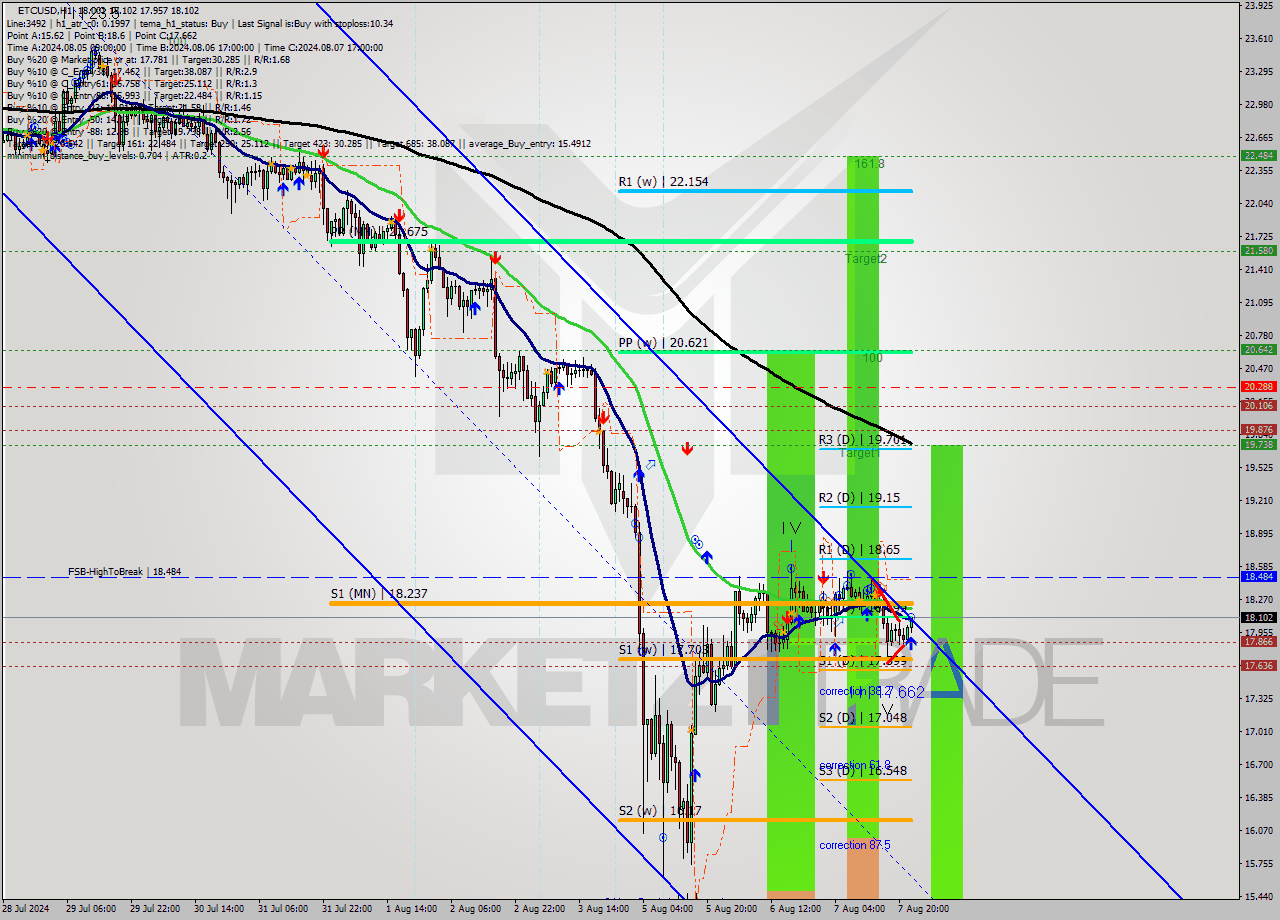This screenshot has height=920, width=1280.
Task: Click the S1 (MN) | 18.237 support label
Action: click(379, 593)
